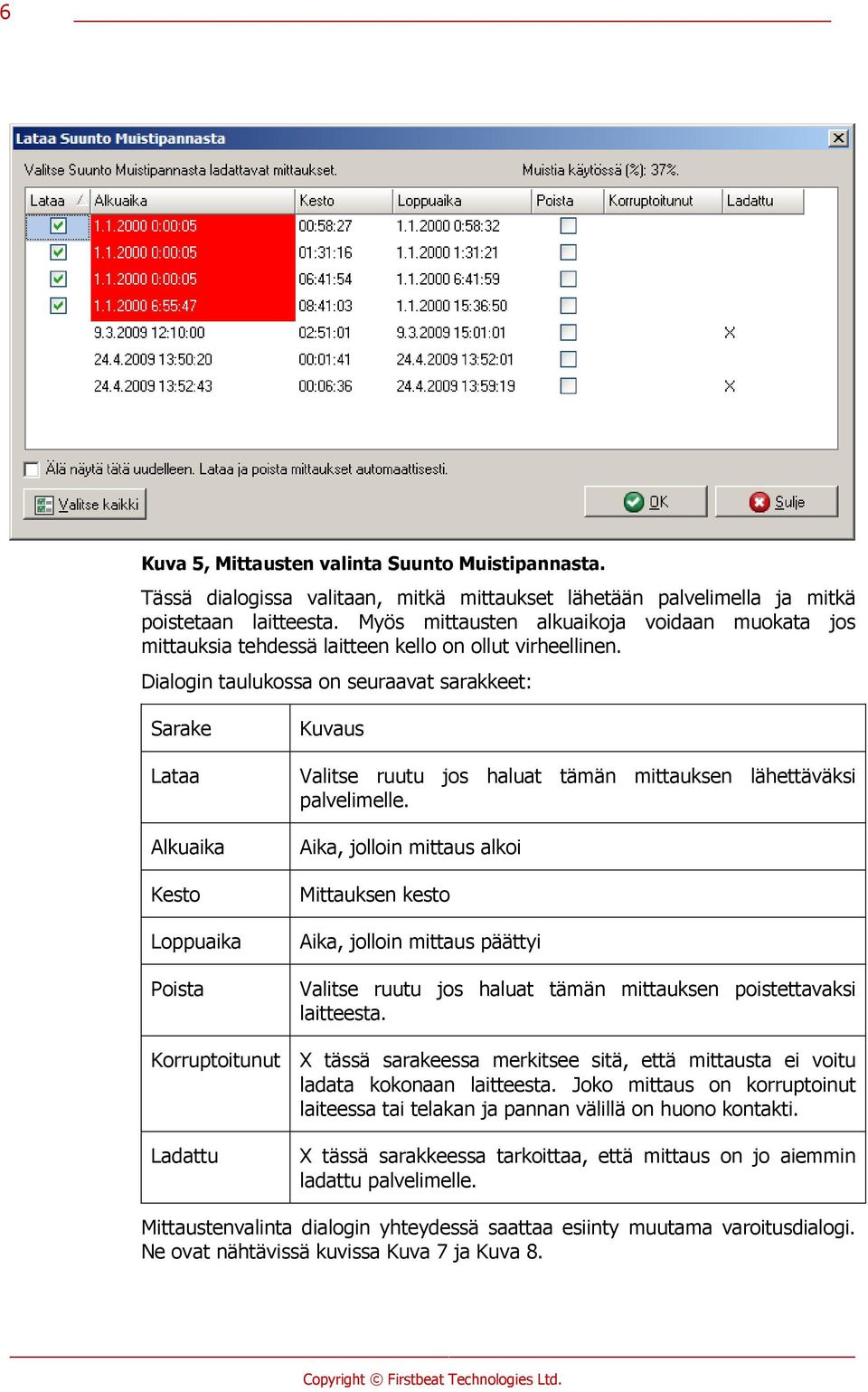
Task: Uncheck Lataa box for row ending 0:58:32
Action: [59, 225]
